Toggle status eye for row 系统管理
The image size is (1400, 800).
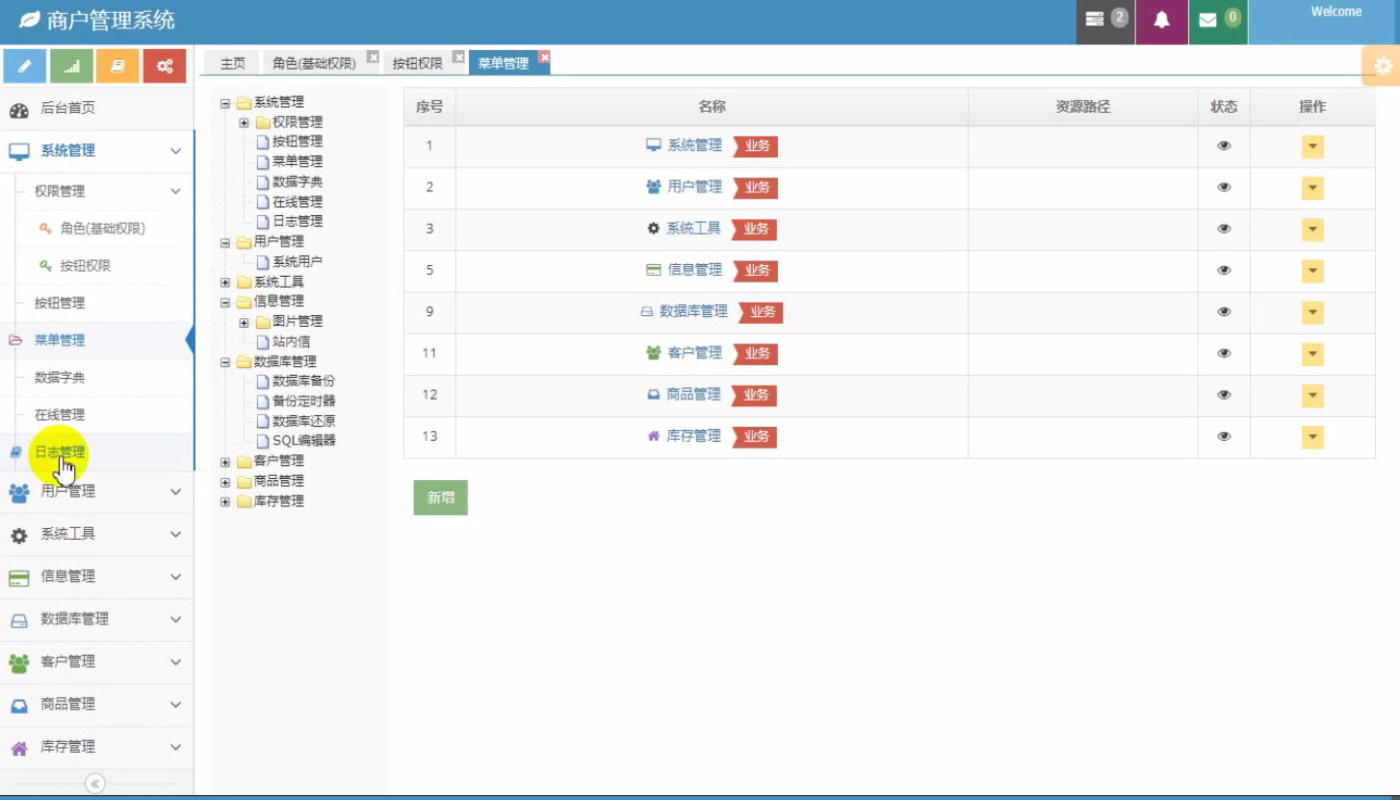[1224, 146]
